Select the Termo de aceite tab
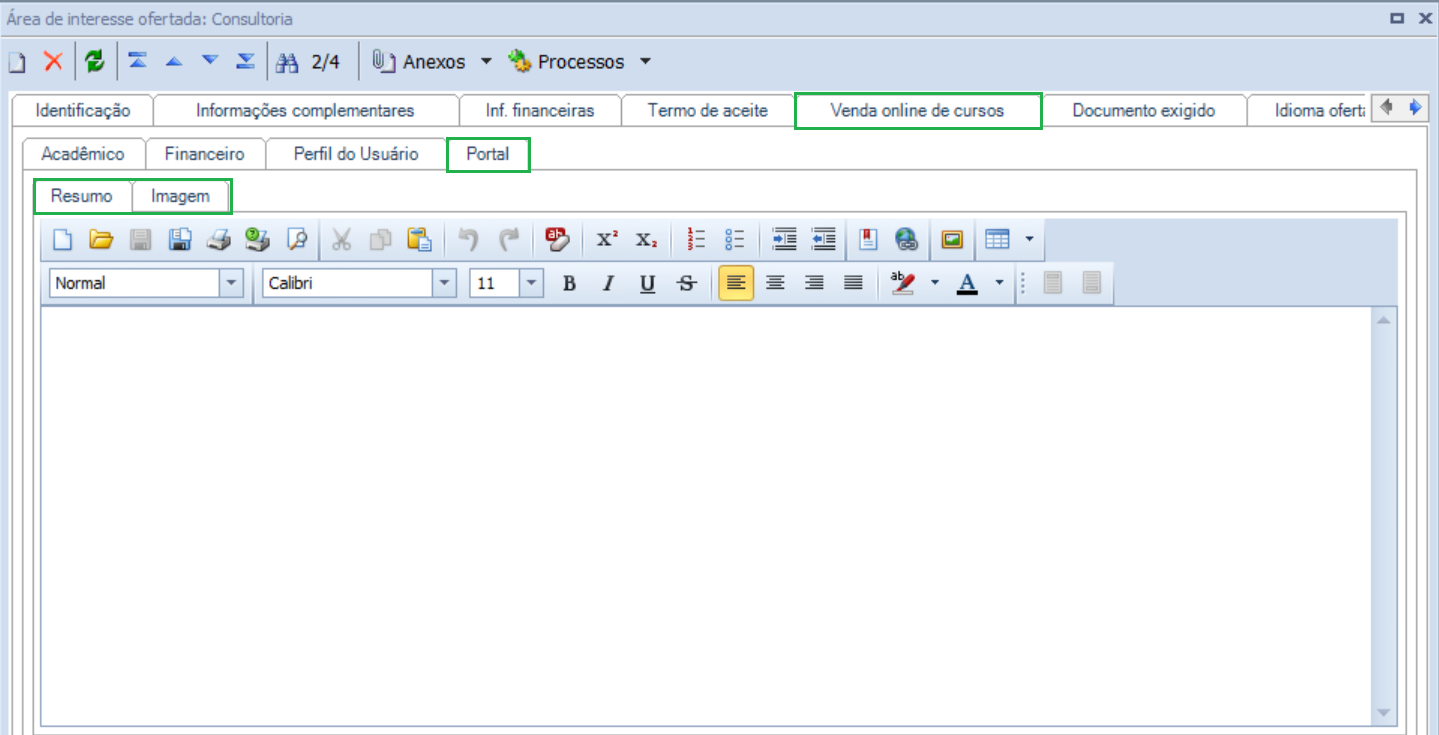 (x=708, y=111)
